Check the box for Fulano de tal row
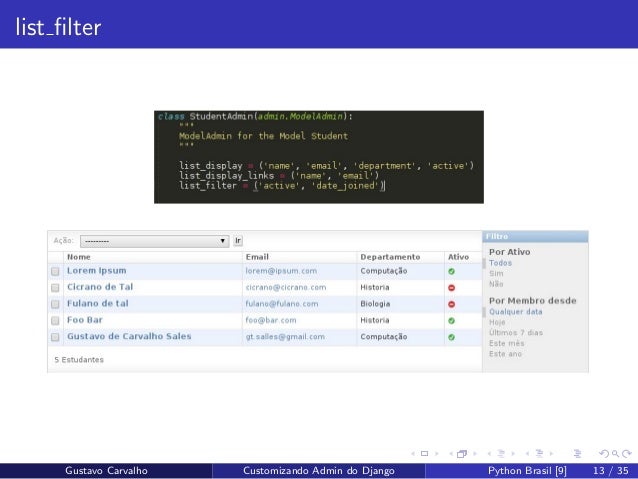 [x=55, y=304]
